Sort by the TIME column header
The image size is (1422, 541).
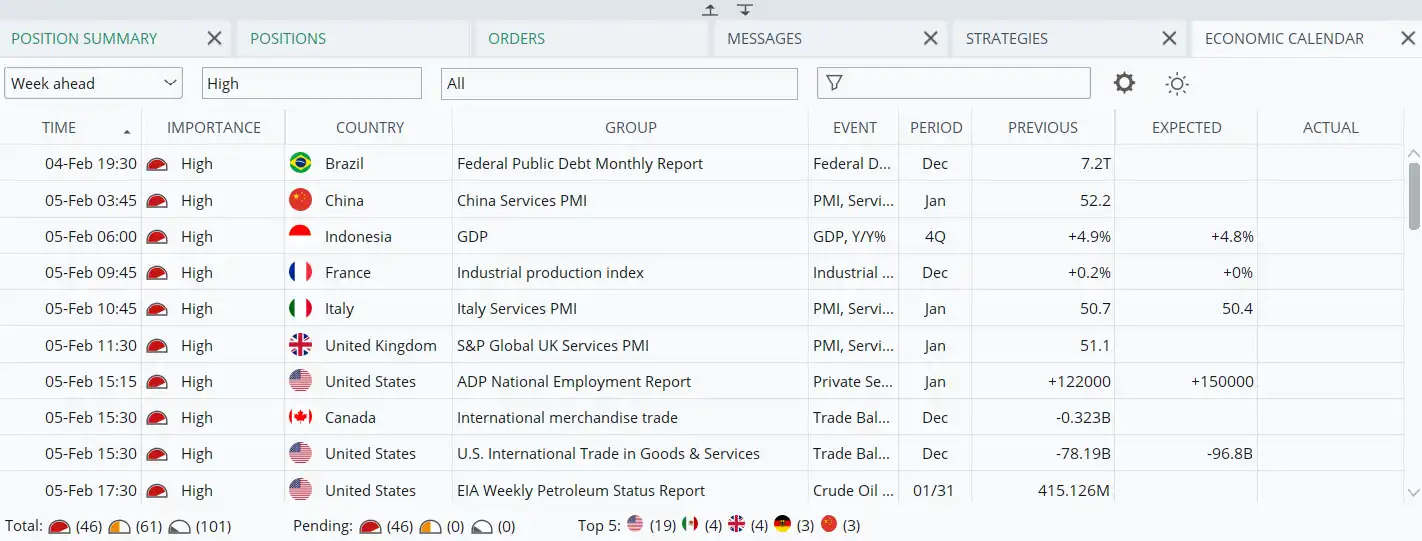(x=59, y=127)
